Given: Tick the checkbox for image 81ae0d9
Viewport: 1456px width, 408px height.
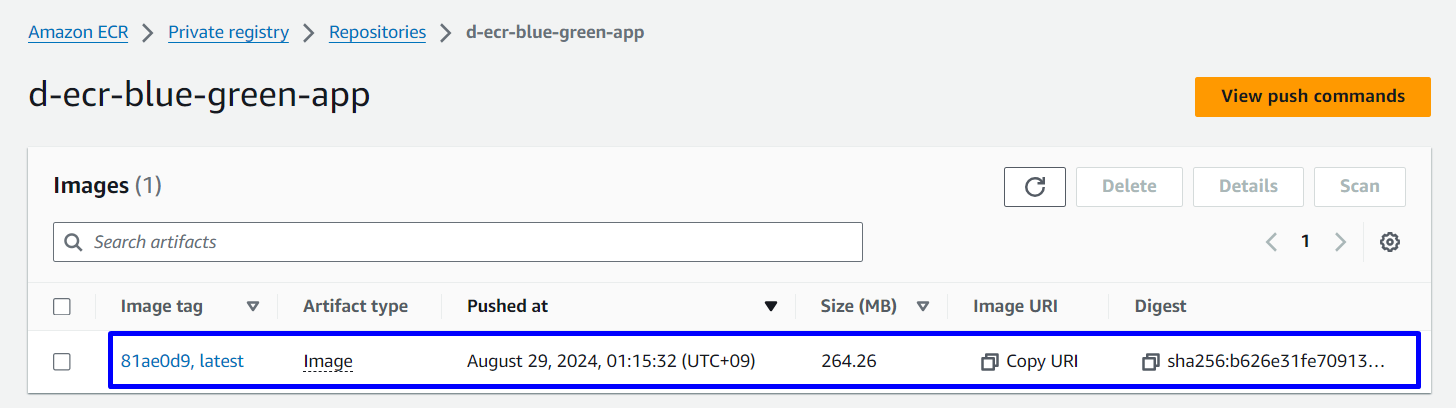Looking at the screenshot, I should pyautogui.click(x=62, y=362).
